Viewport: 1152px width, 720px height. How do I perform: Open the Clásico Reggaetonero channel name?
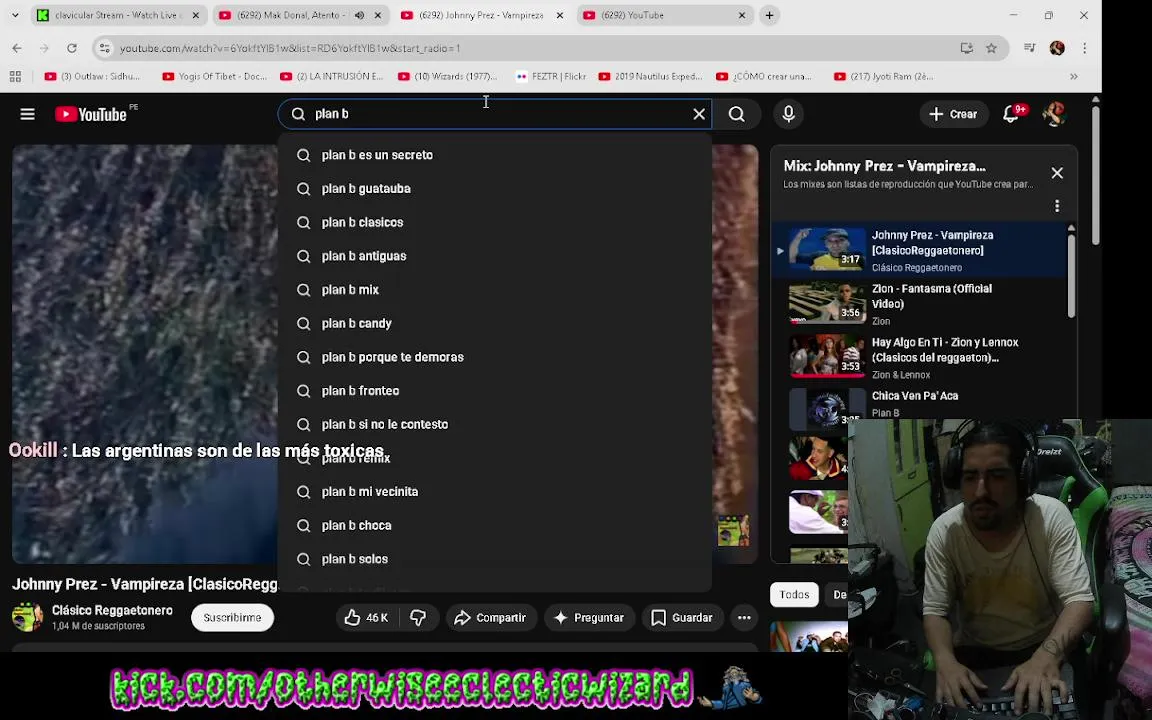(x=112, y=611)
